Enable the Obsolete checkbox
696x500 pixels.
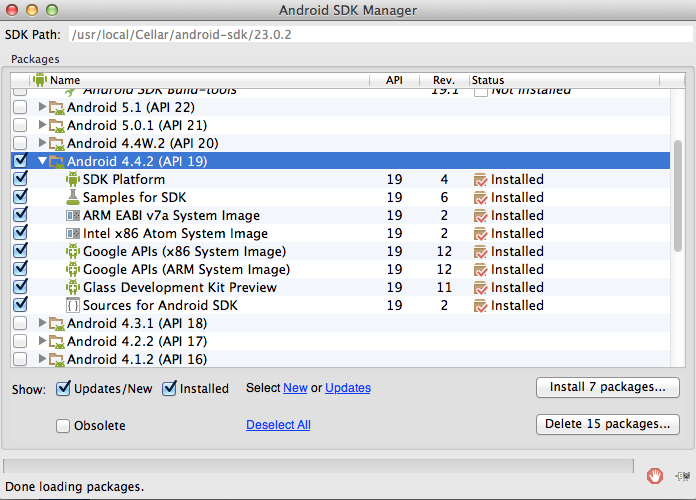(x=63, y=425)
